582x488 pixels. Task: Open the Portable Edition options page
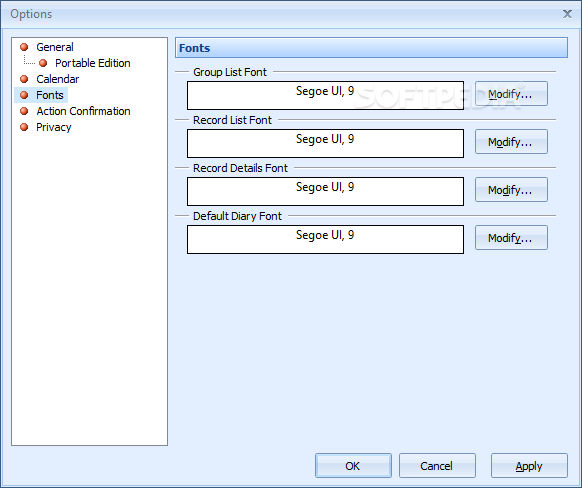tap(93, 63)
